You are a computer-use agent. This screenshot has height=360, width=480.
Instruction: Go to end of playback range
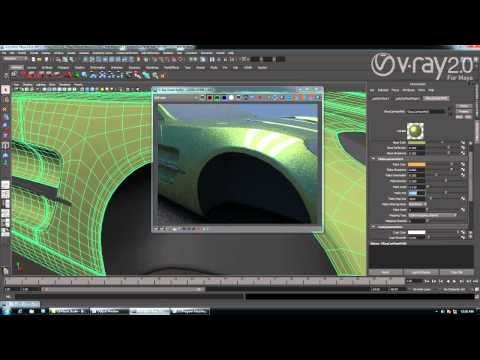coord(475,282)
